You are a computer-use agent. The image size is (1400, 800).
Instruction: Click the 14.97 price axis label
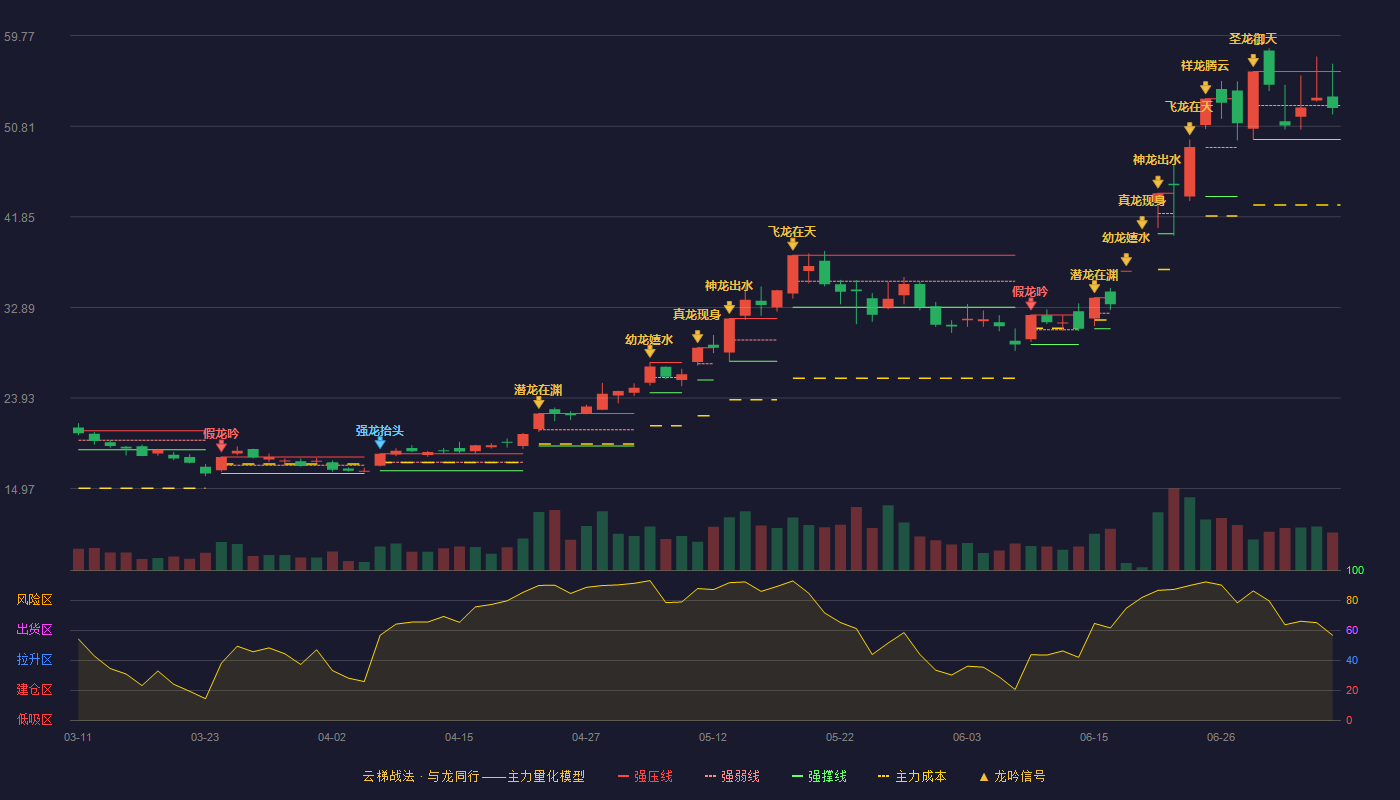point(19,489)
